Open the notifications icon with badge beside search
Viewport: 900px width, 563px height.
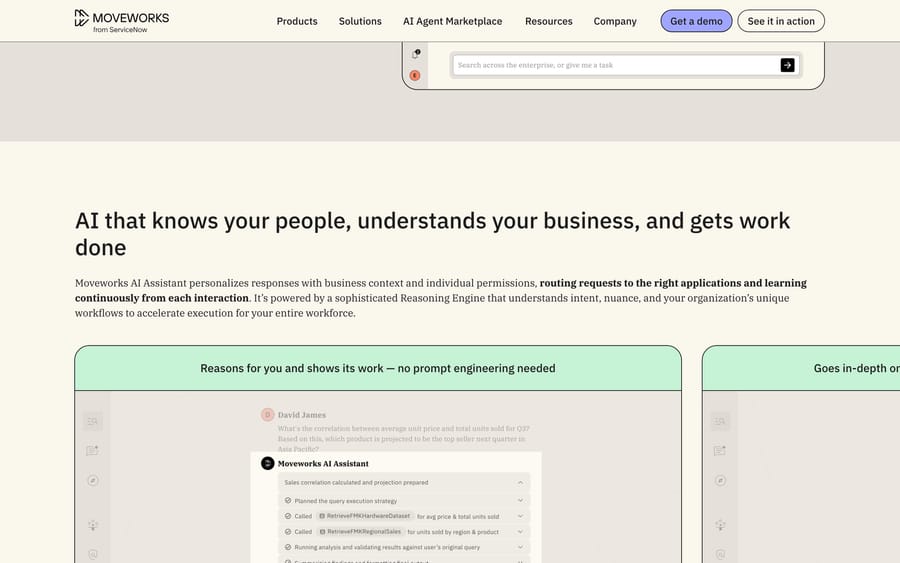[416, 54]
